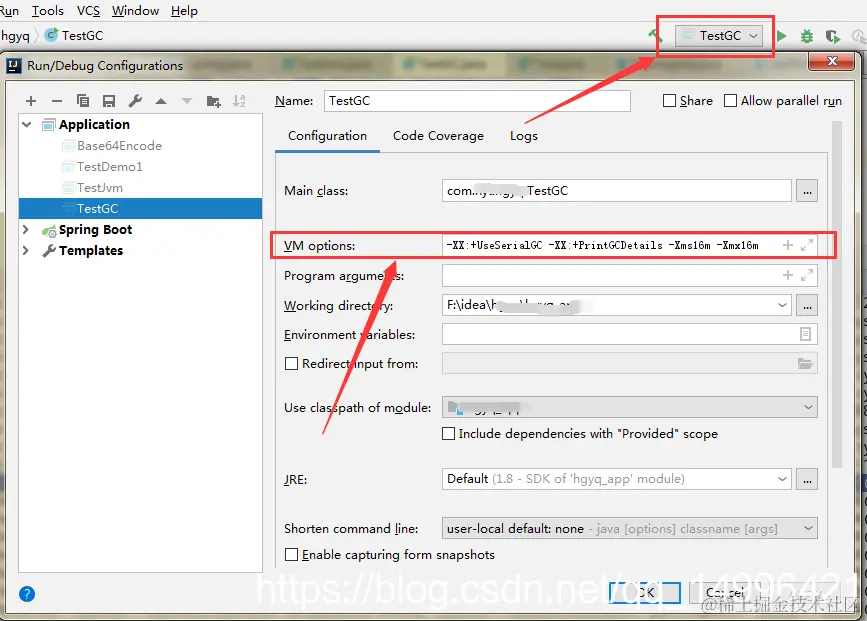Debug TestGC with bug icon
This screenshot has height=621, width=867.
tap(807, 36)
